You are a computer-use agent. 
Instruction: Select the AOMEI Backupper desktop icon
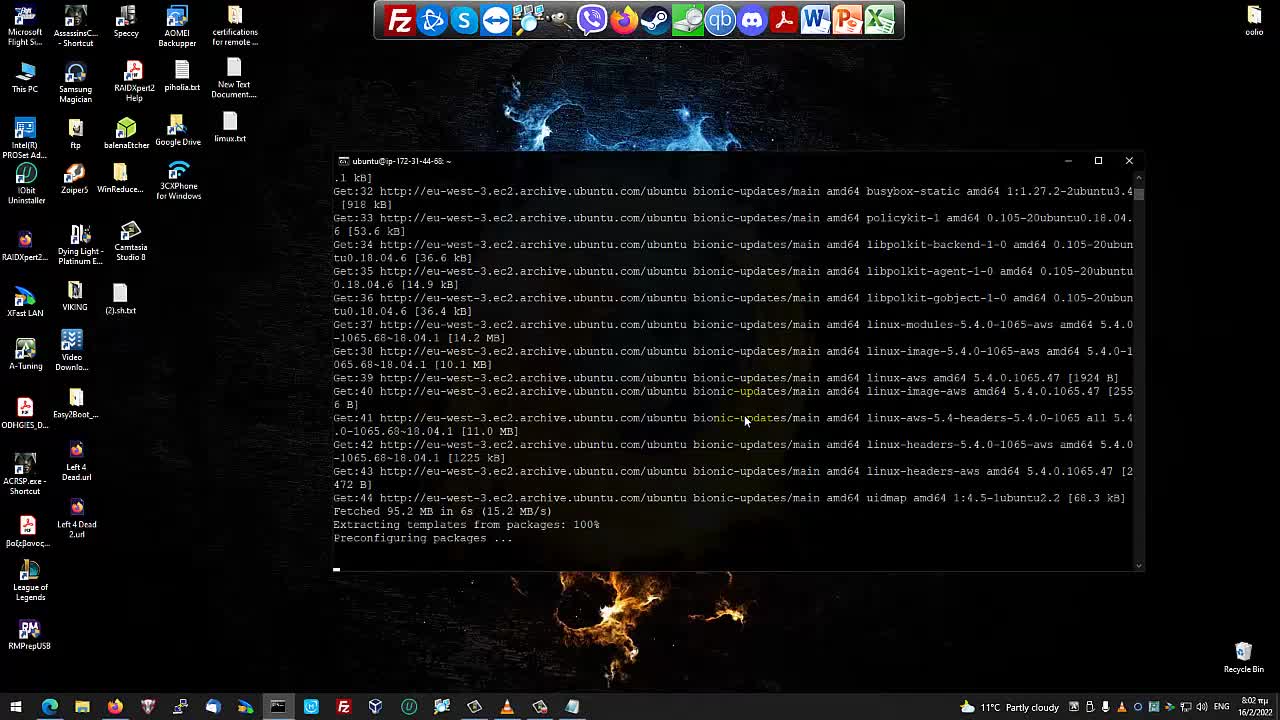(177, 27)
